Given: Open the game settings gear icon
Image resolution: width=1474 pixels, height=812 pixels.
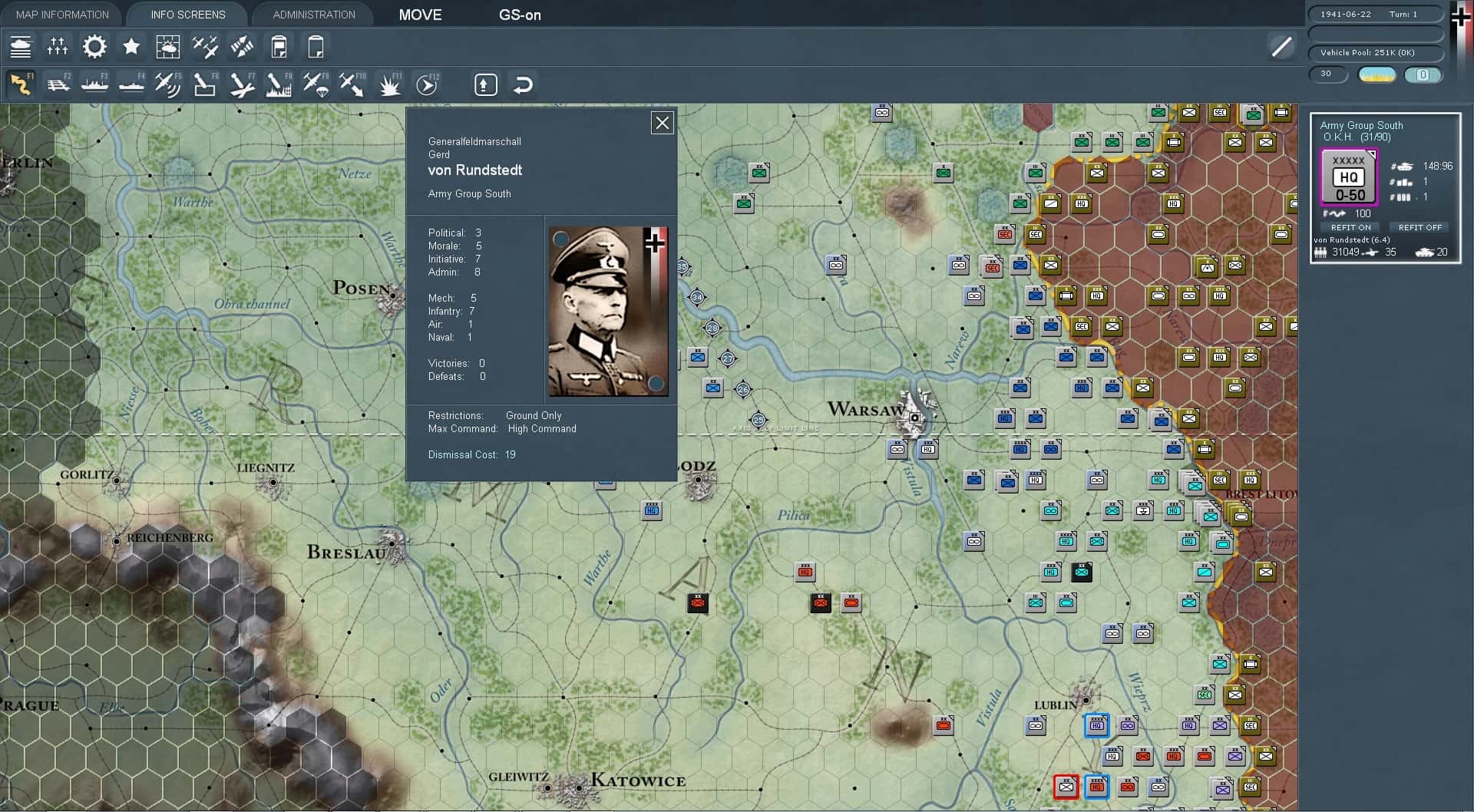Looking at the screenshot, I should [94, 47].
